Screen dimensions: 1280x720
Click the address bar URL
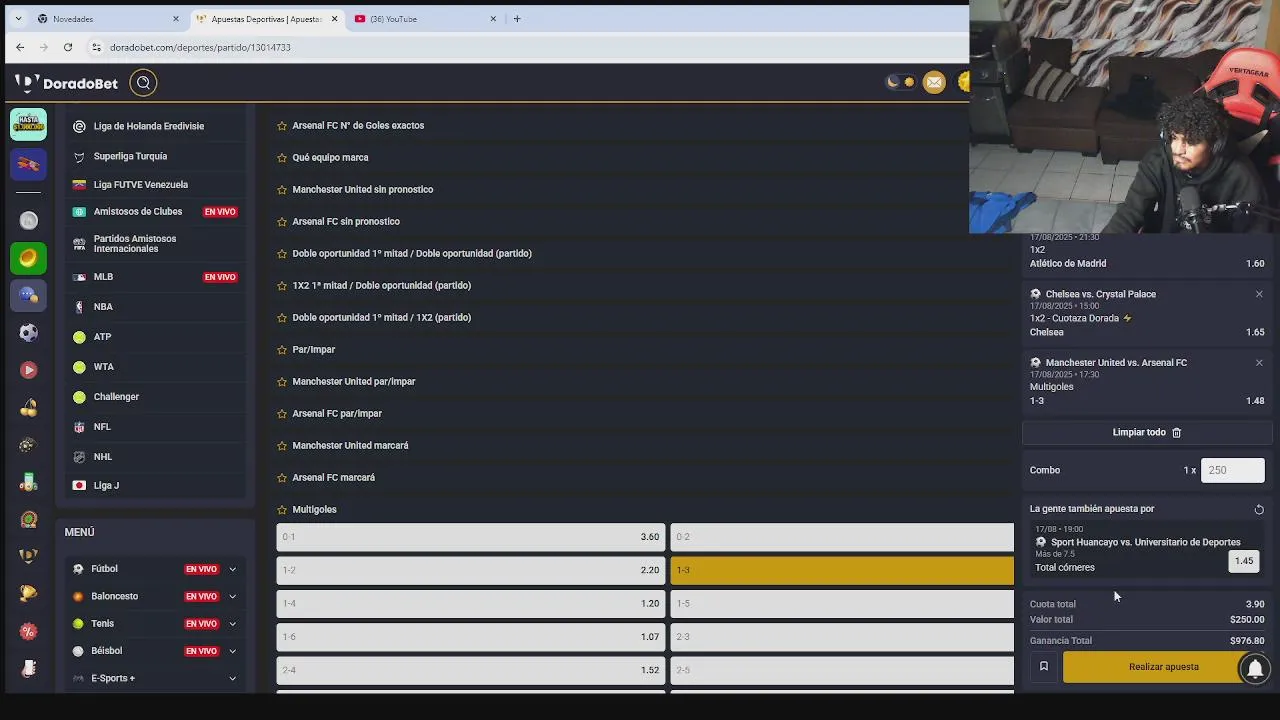[x=200, y=47]
